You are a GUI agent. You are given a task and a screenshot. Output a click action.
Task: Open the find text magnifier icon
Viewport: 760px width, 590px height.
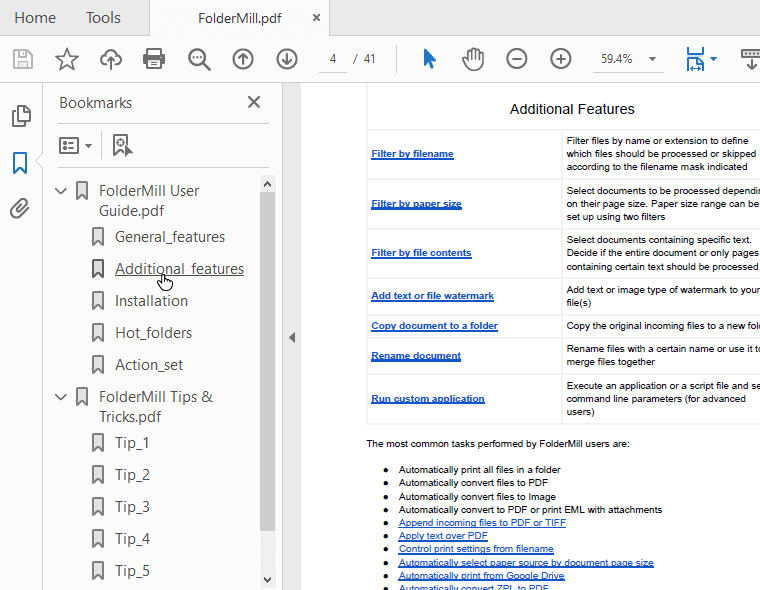pos(199,60)
